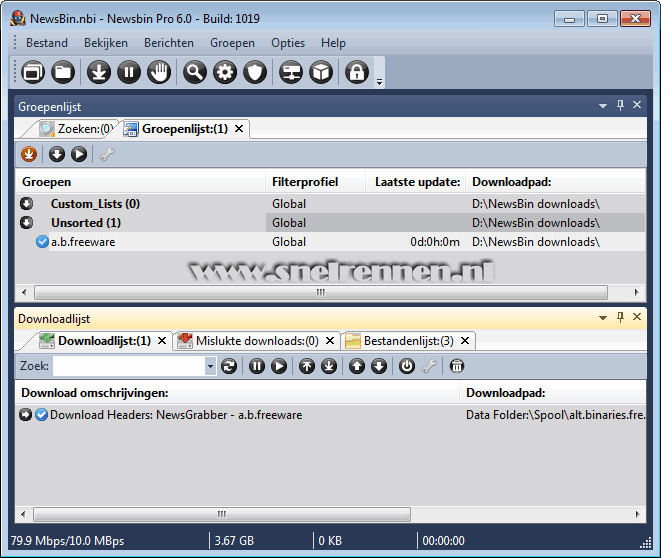Click the window layout icon in main toolbar
Viewport: 661px width, 558px height.
[x=33, y=72]
